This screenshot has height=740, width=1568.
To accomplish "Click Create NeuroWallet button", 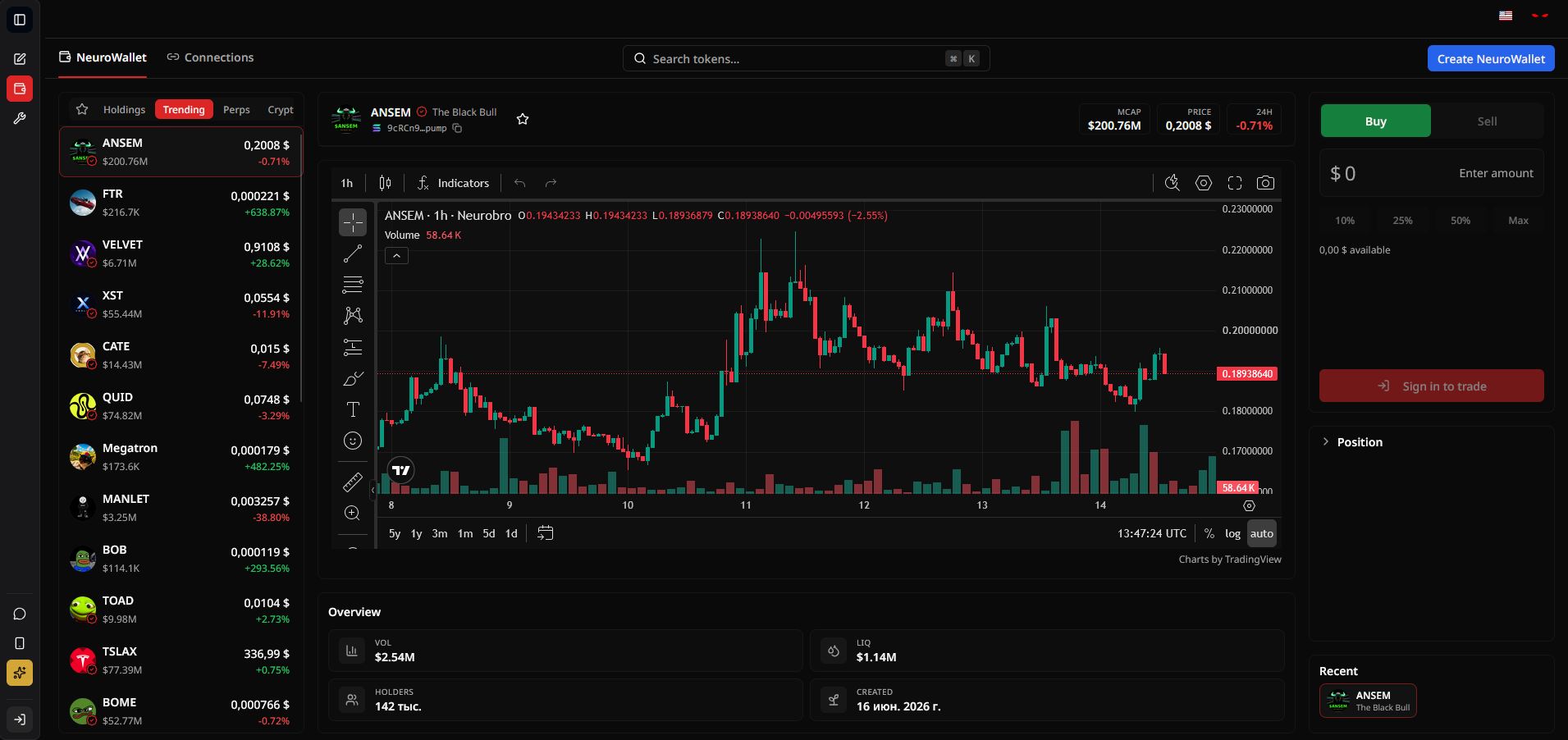I will click(x=1491, y=58).
